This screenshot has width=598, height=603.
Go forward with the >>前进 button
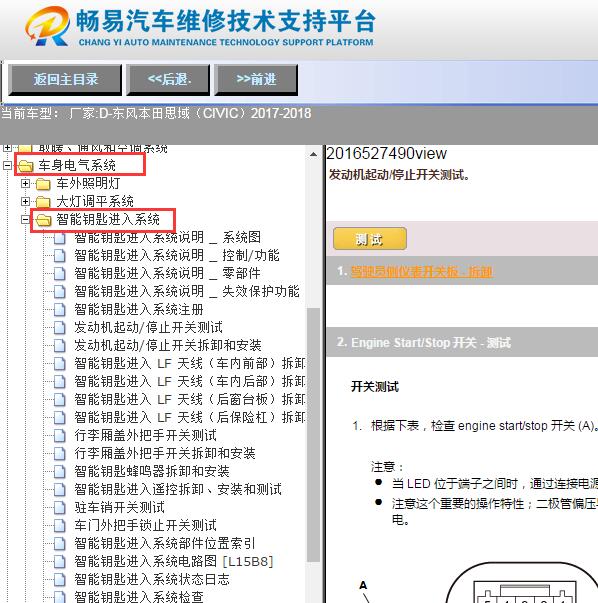point(256,80)
